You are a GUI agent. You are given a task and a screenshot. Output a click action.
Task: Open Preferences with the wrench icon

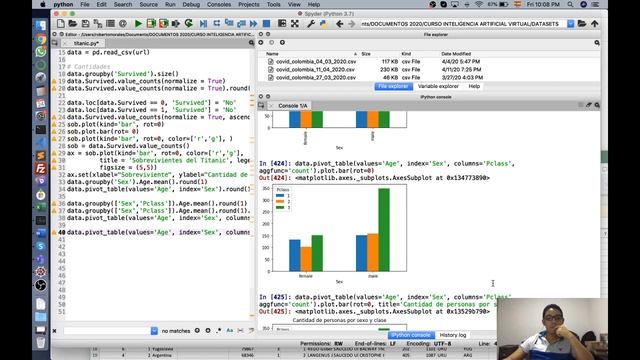pyautogui.click(x=311, y=24)
